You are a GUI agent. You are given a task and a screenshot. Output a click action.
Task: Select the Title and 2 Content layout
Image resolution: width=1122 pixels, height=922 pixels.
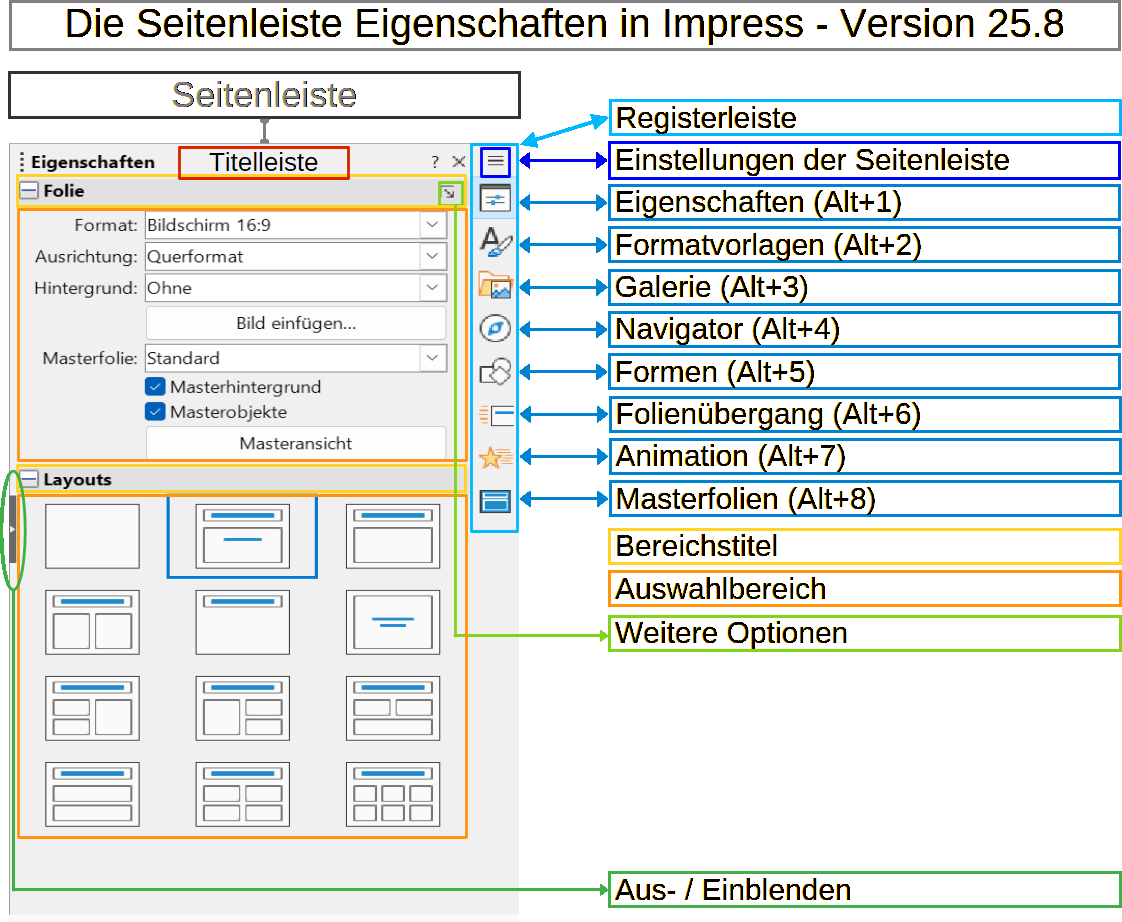pos(92,622)
